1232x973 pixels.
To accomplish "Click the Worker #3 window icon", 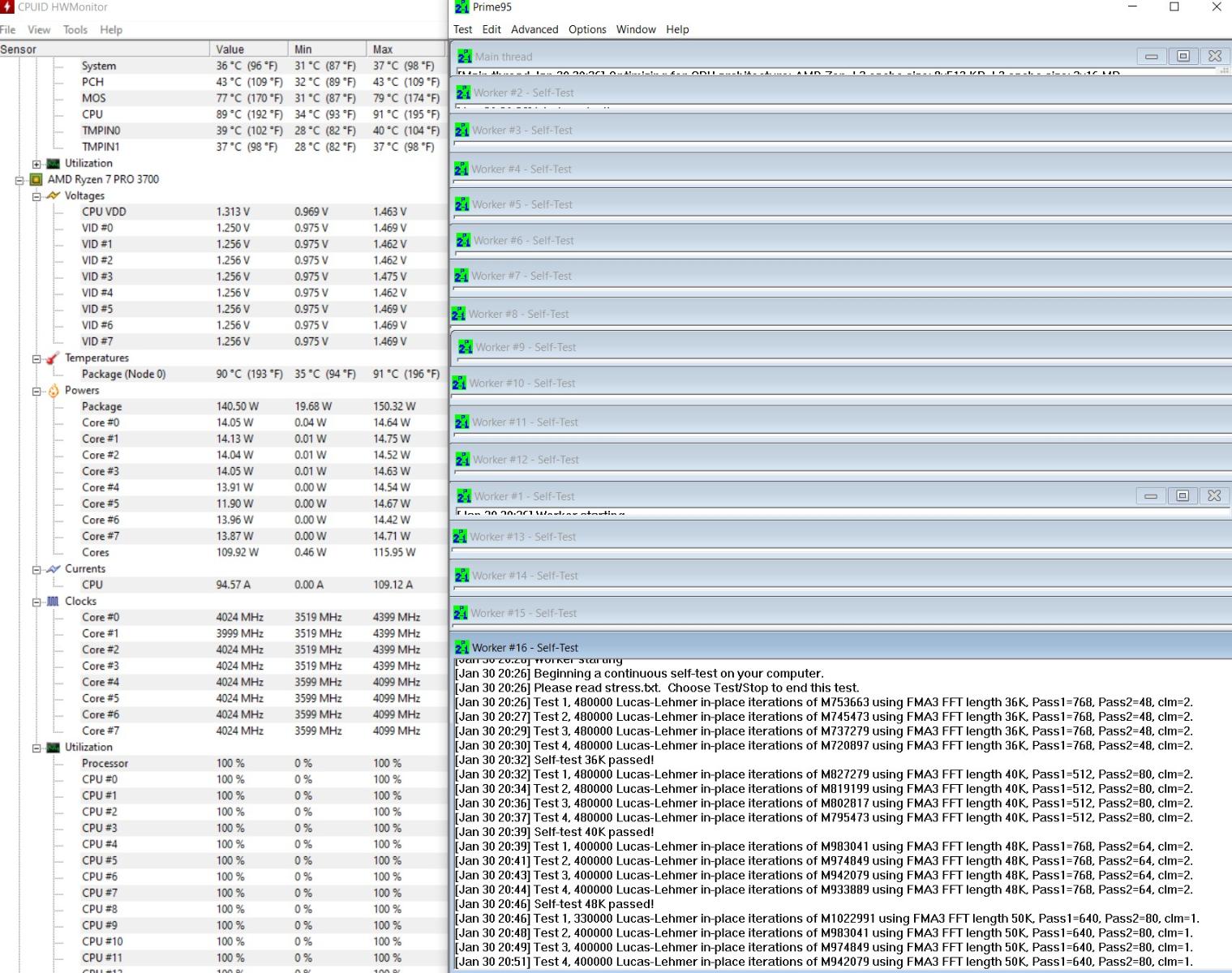I will (x=462, y=130).
